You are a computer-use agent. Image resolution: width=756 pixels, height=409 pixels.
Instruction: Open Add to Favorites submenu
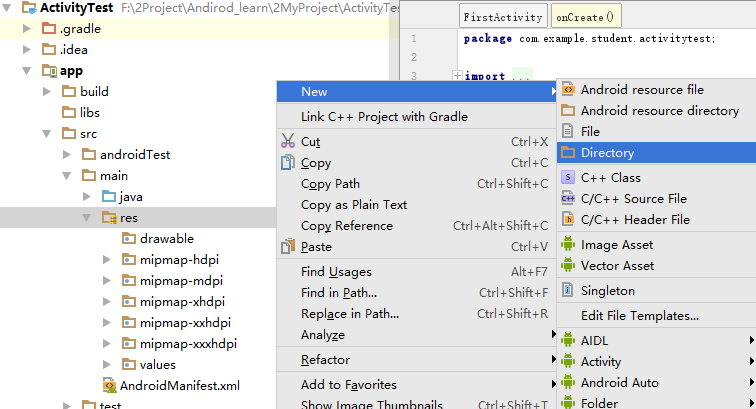pos(417,384)
